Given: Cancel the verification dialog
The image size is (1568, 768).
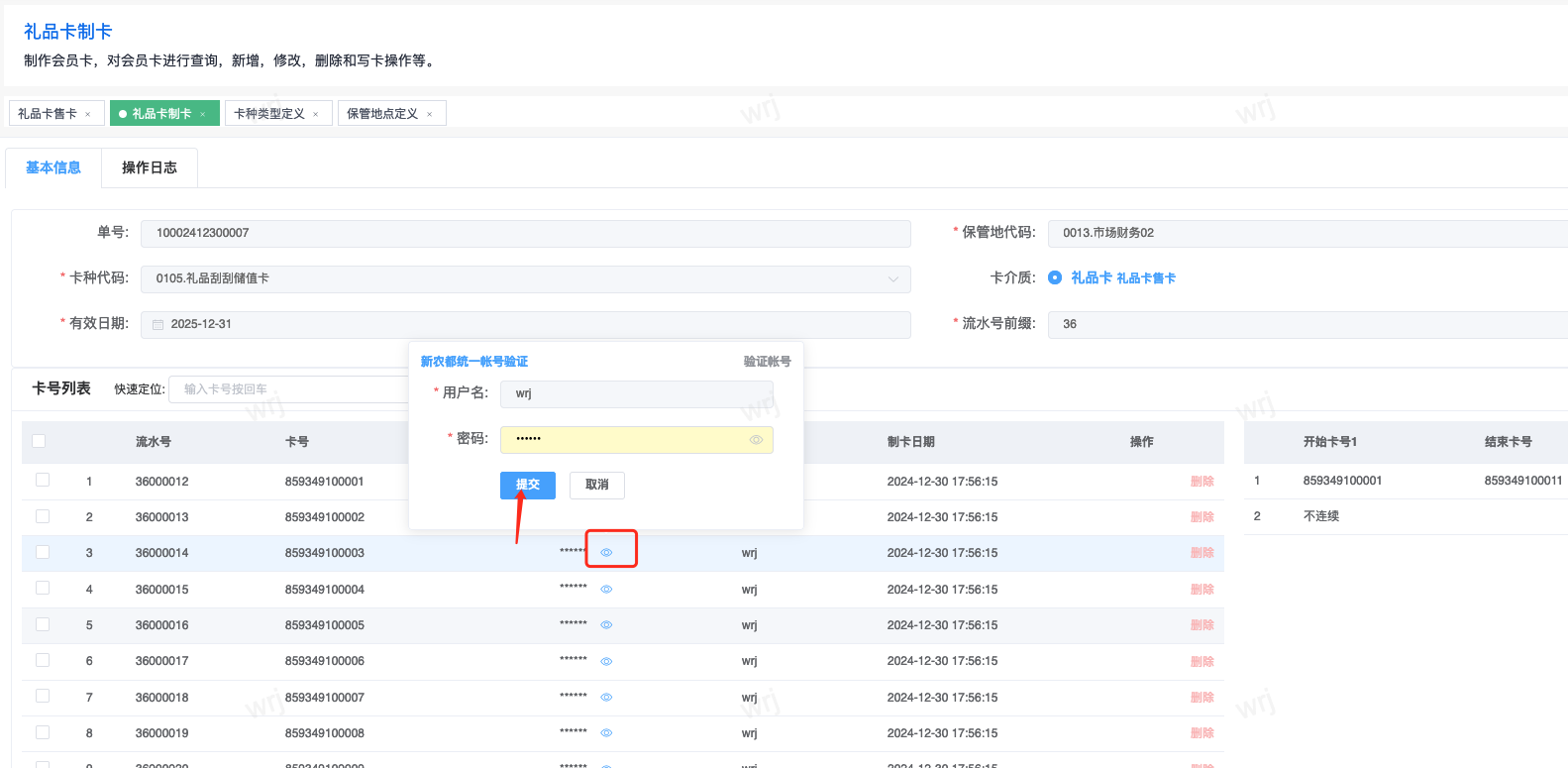Looking at the screenshot, I should click(x=596, y=485).
